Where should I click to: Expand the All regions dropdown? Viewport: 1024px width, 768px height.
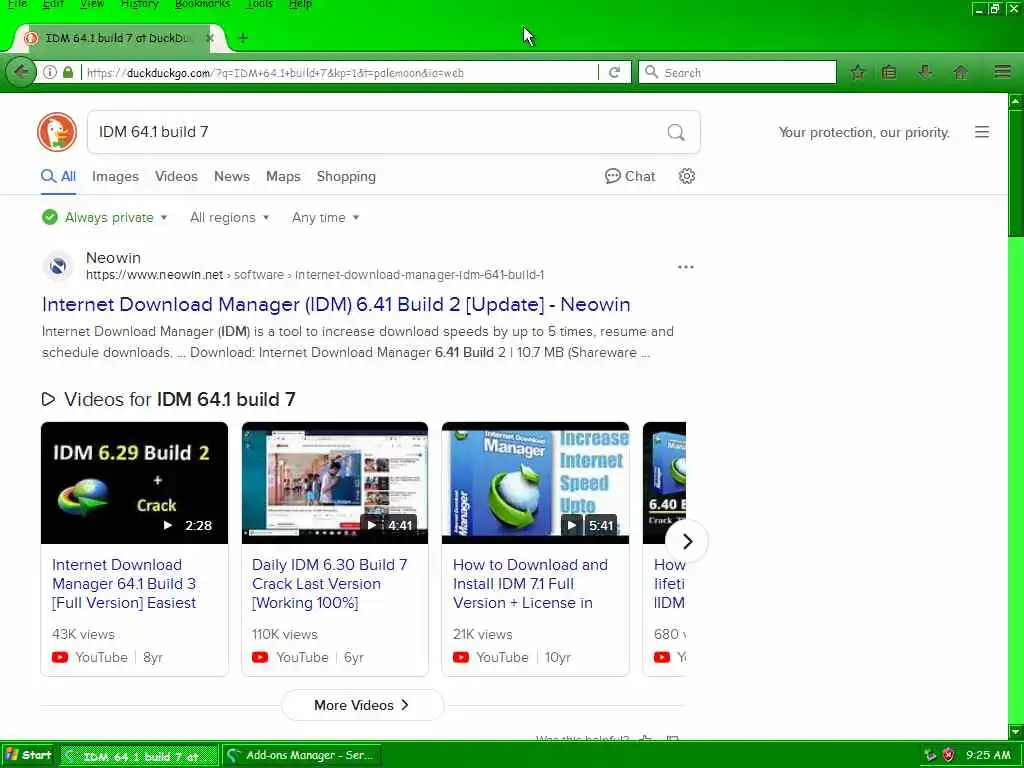tap(229, 217)
